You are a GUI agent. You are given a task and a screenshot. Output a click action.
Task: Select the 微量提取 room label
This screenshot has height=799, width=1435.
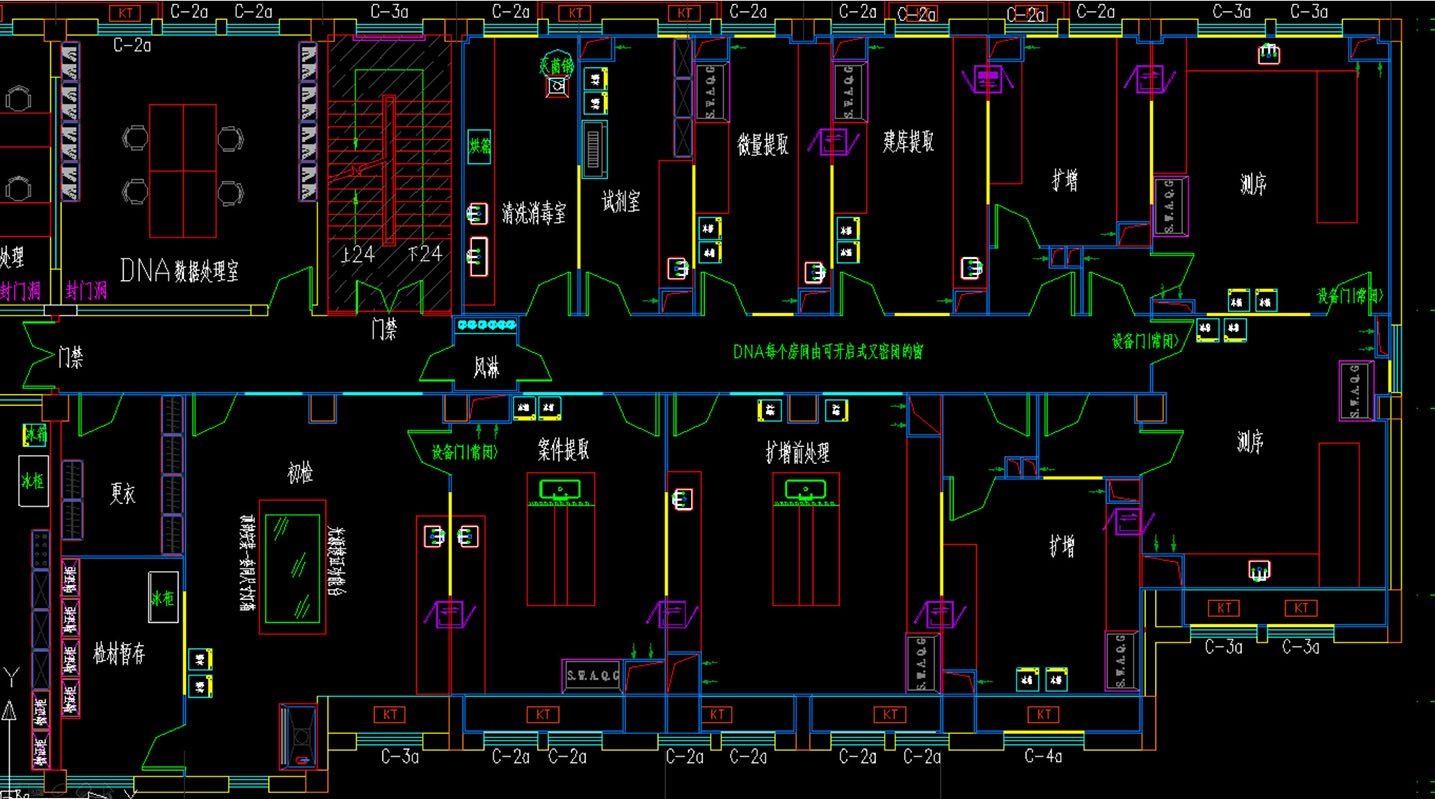click(763, 144)
